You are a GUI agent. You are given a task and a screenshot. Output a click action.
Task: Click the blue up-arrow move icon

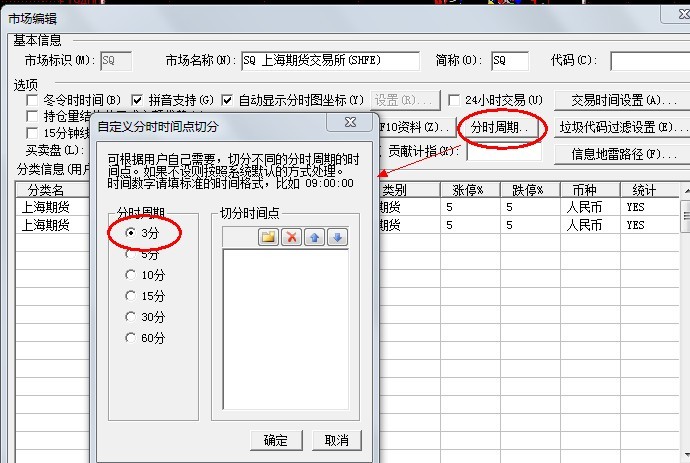(314, 237)
